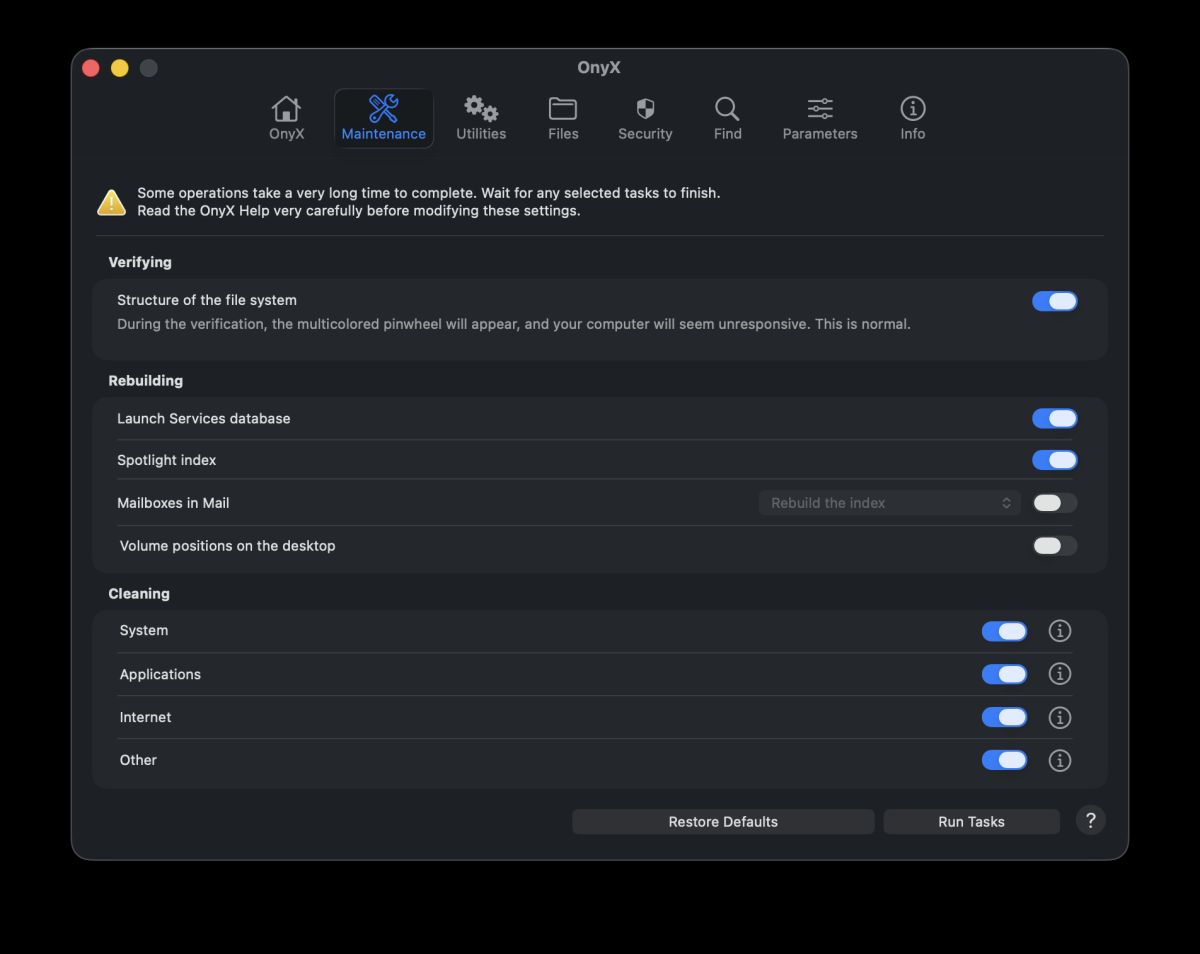This screenshot has height=954, width=1200.
Task: Open the OnyX home icon
Action: click(x=286, y=109)
